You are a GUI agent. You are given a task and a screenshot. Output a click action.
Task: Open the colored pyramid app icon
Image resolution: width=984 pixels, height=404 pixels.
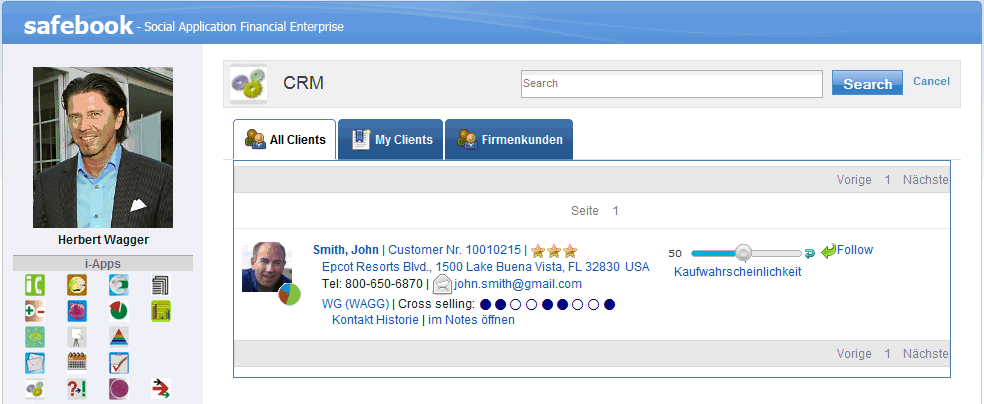click(x=119, y=336)
